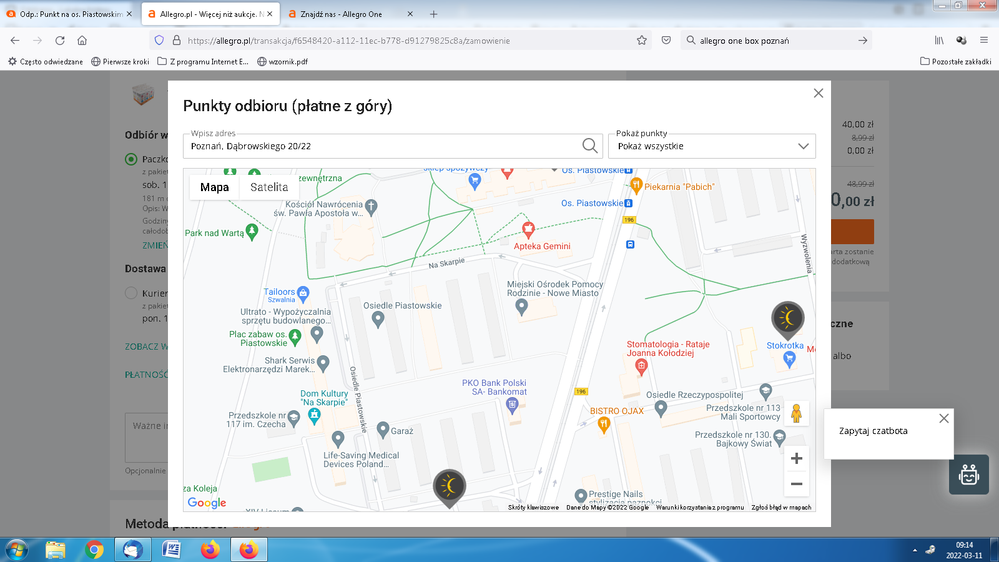Click the browser search box
Viewport: 999px width, 562px height.
776,40
